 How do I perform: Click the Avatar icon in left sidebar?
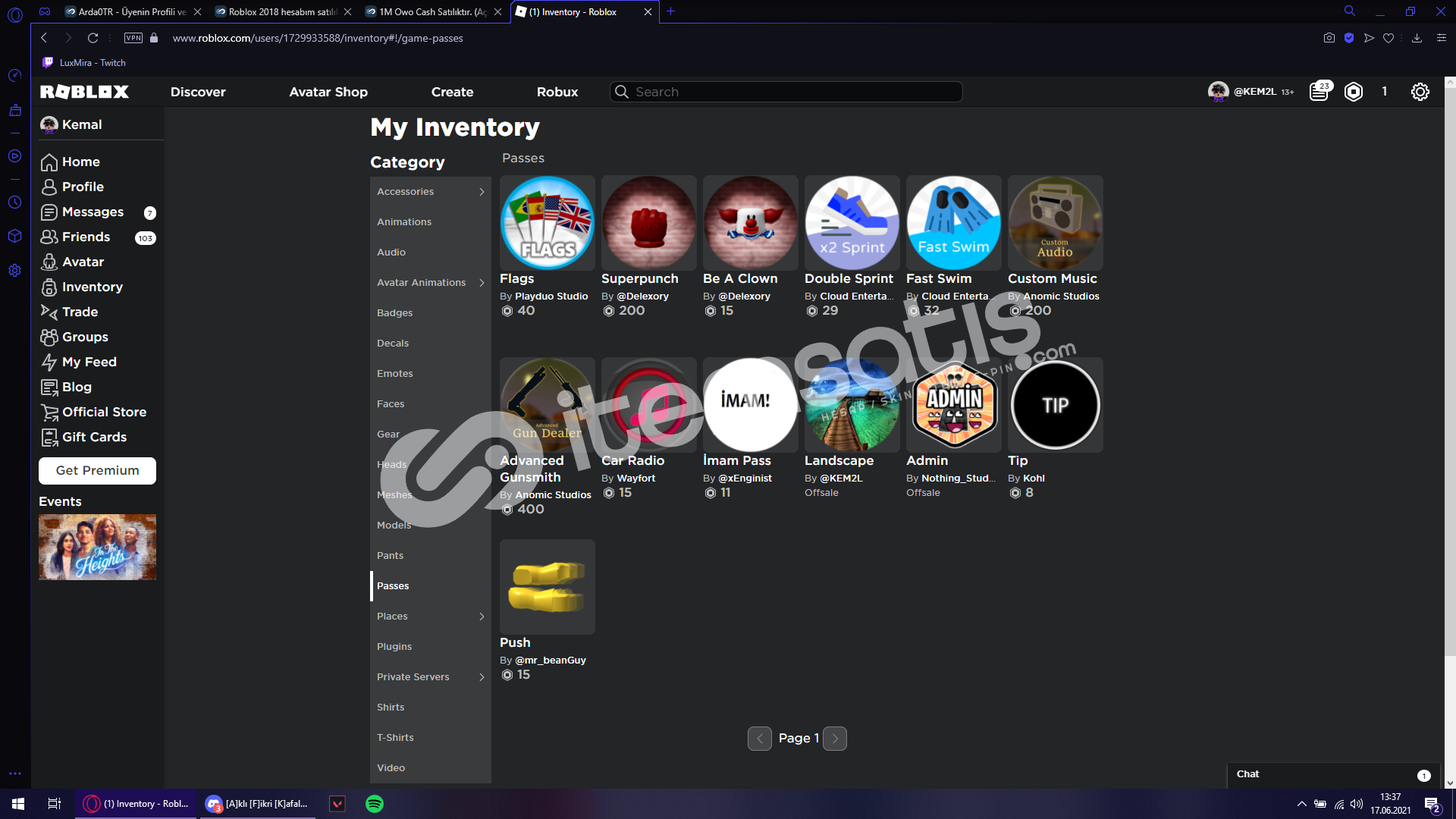point(49,262)
